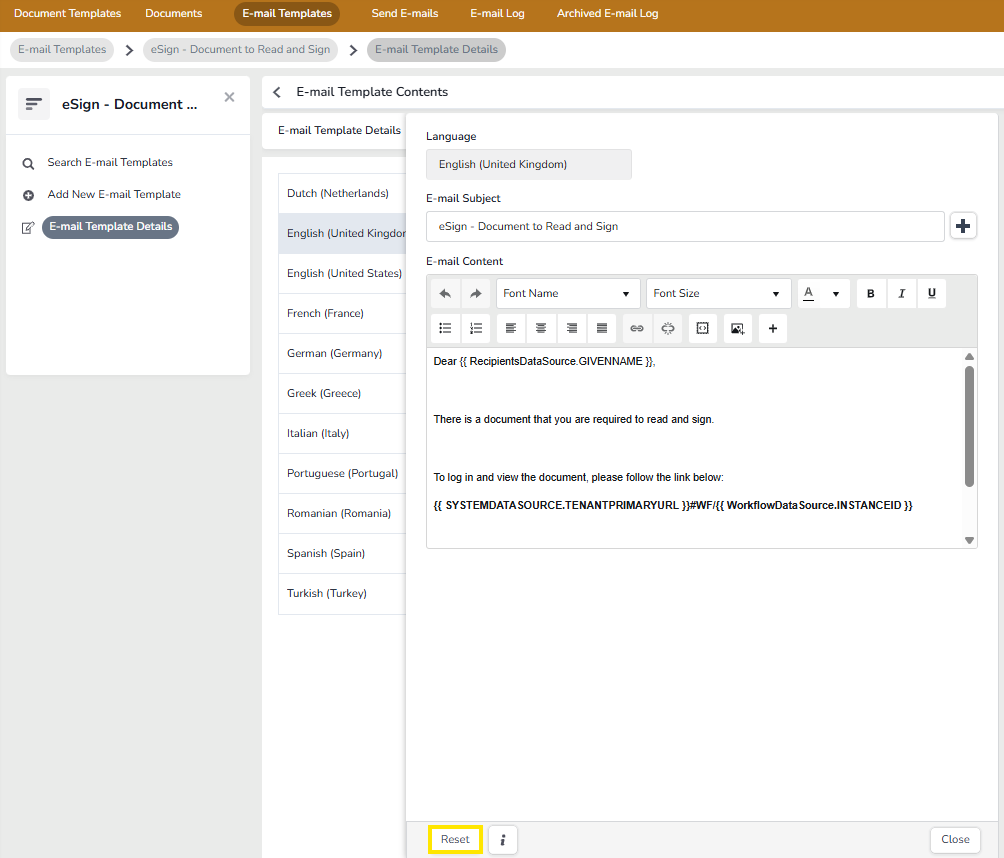Viewport: 1004px width, 858px height.
Task: Select the German (Germany) language
Action: point(342,353)
